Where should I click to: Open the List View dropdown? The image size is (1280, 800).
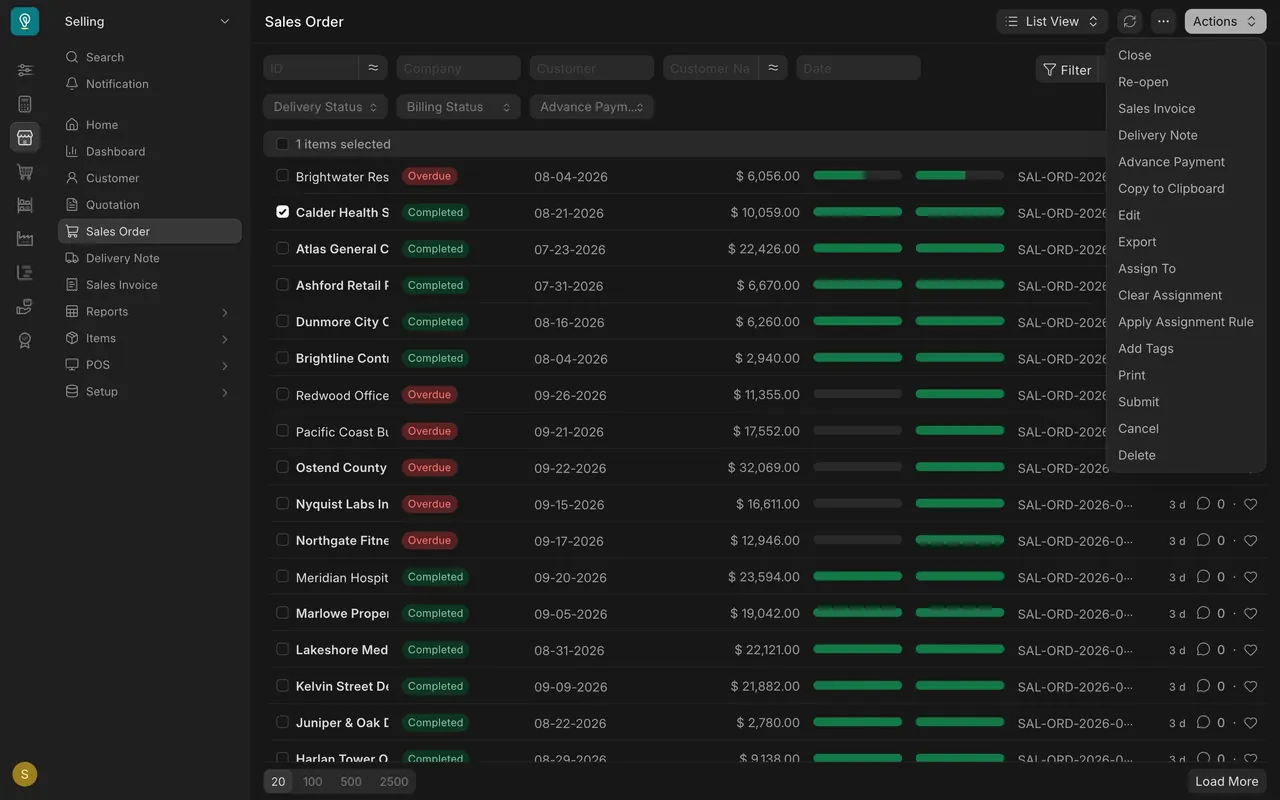pos(1052,21)
